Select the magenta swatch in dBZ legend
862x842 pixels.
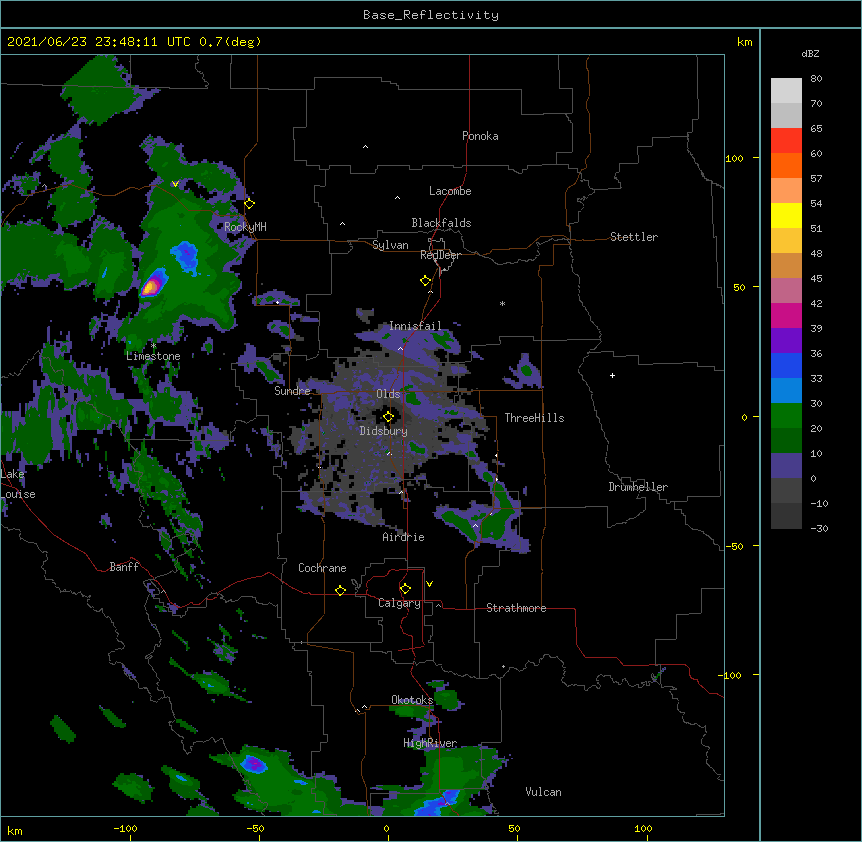click(786, 315)
